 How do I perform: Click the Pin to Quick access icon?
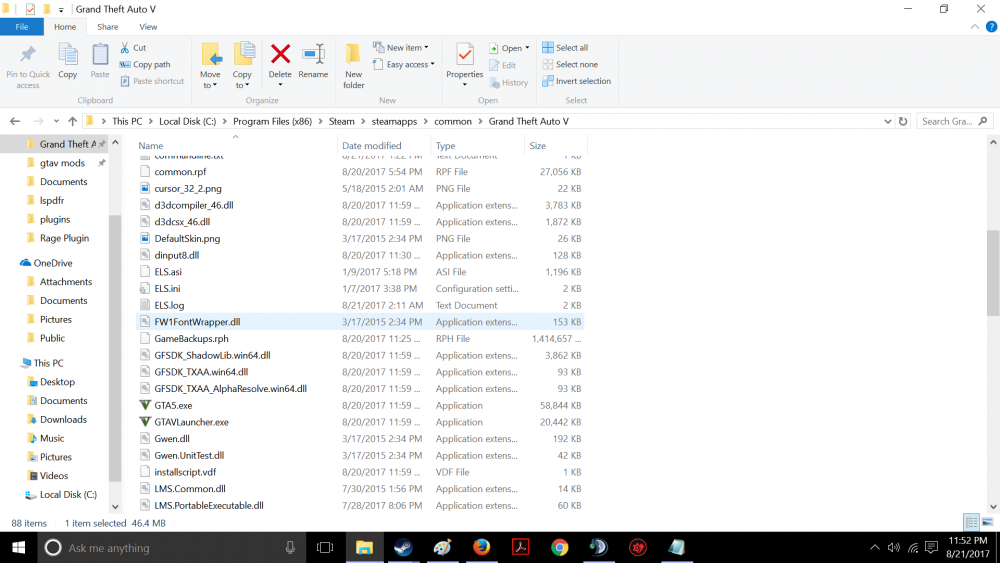[x=27, y=55]
